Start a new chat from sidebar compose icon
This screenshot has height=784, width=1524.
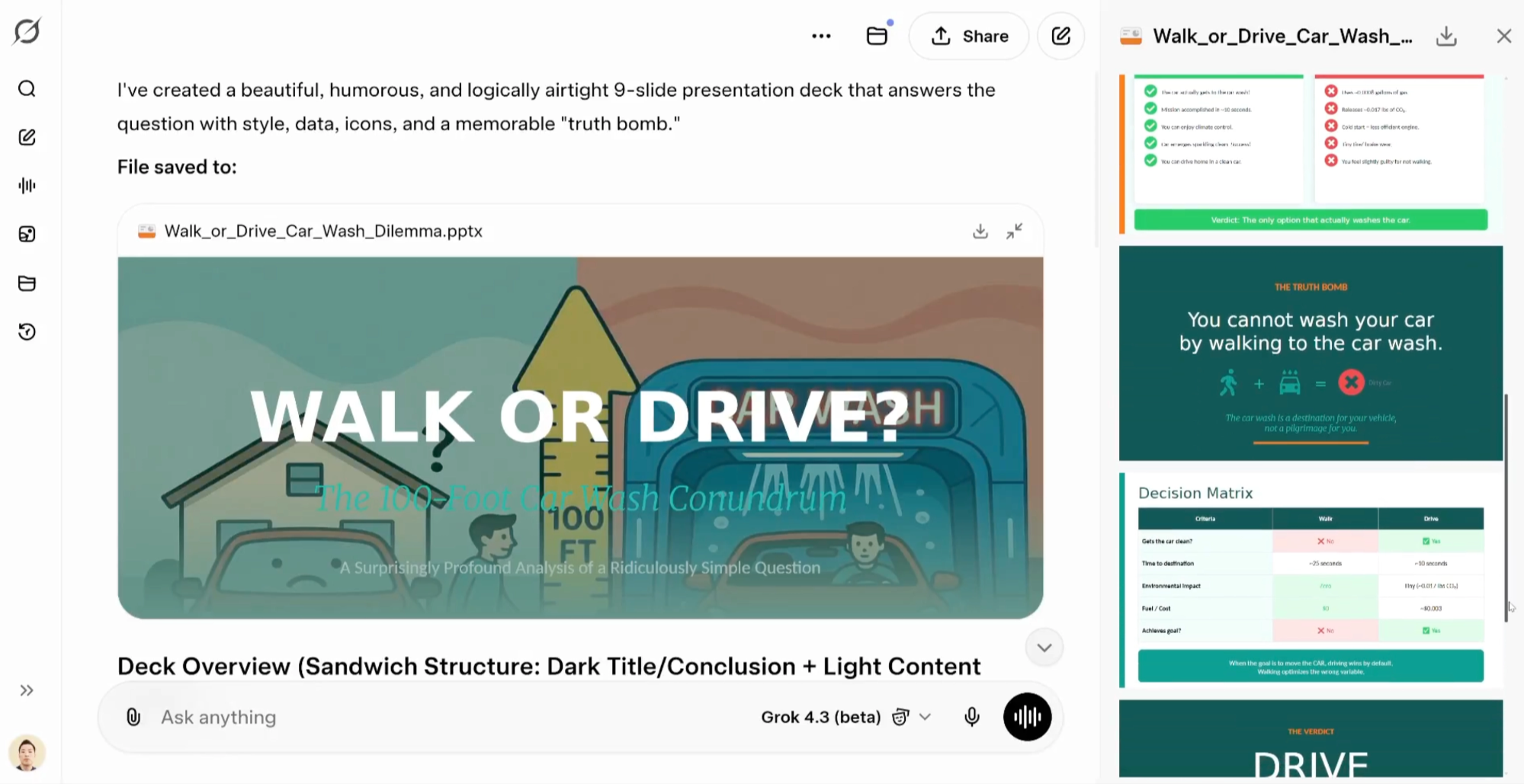27,137
